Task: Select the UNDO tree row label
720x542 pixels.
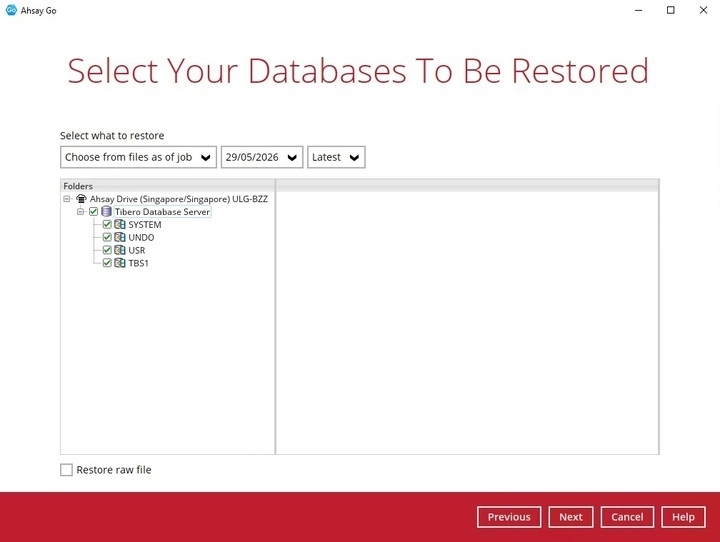Action: click(x=141, y=237)
